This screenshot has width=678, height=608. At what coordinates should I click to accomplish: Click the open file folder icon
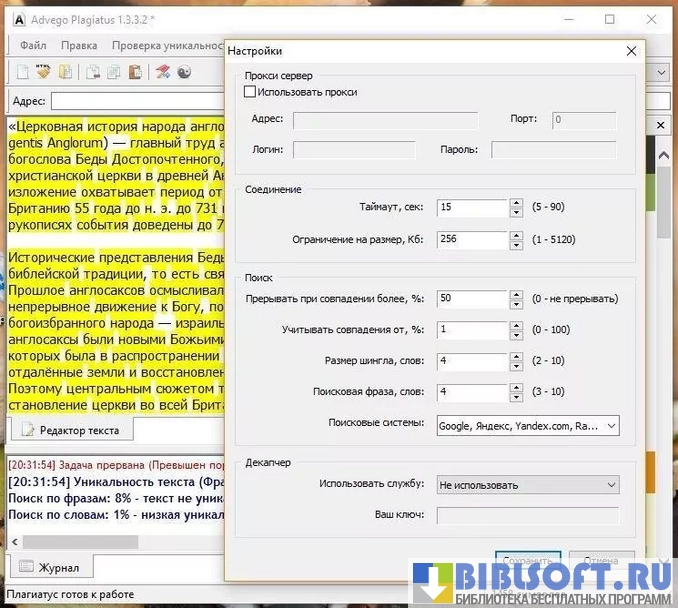pyautogui.click(x=65, y=72)
